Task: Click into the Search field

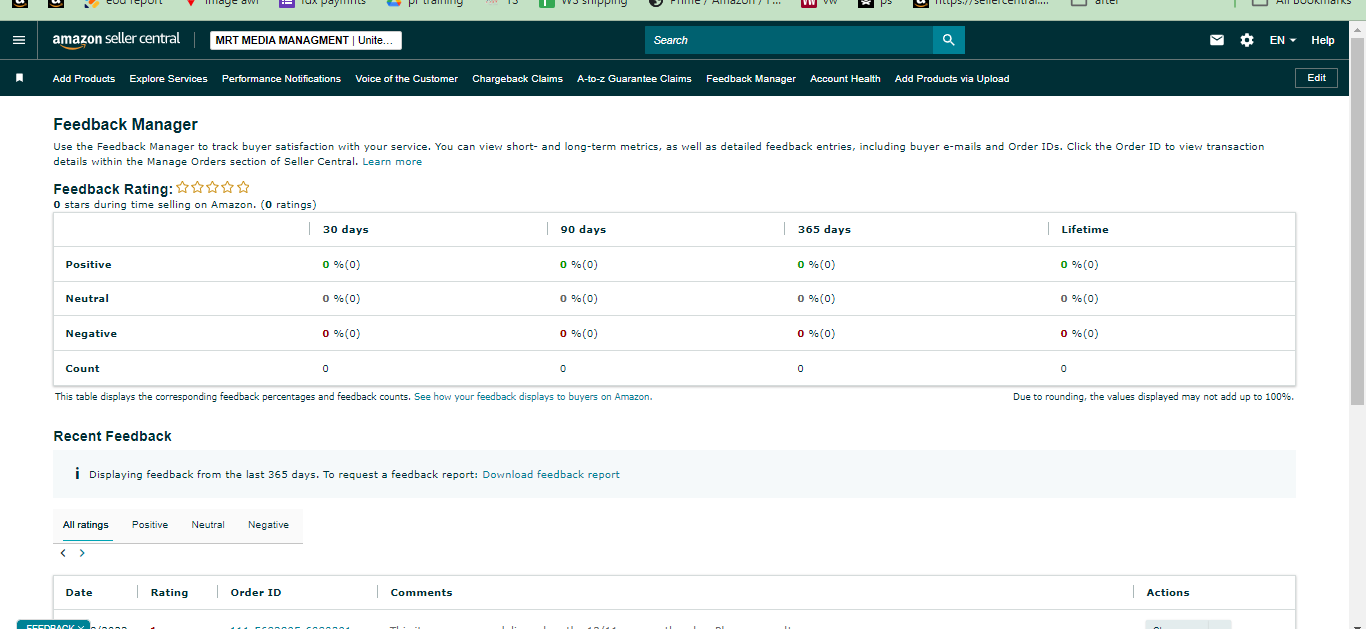Action: [x=789, y=40]
